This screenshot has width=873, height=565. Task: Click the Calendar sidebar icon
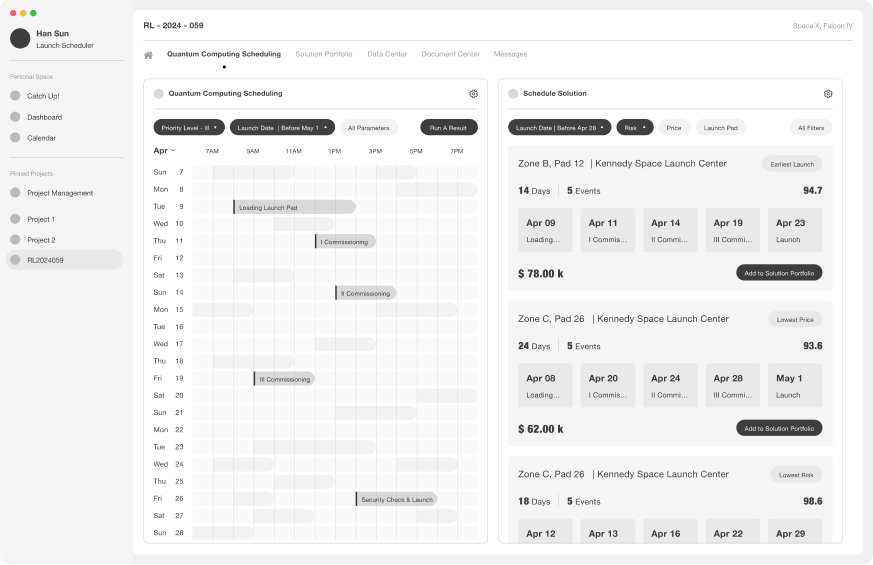(15, 138)
